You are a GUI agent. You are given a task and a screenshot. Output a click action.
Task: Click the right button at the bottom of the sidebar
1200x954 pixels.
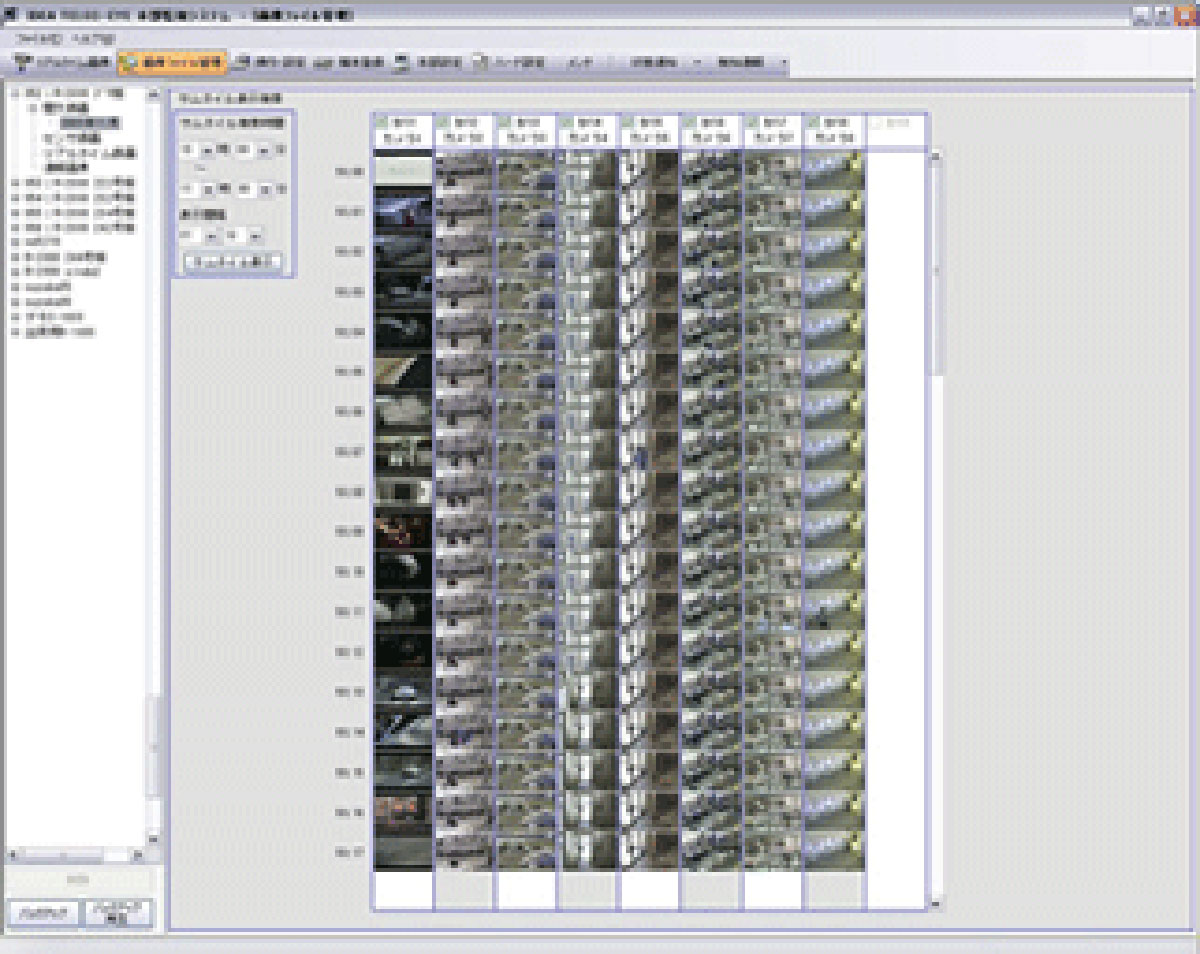point(119,914)
